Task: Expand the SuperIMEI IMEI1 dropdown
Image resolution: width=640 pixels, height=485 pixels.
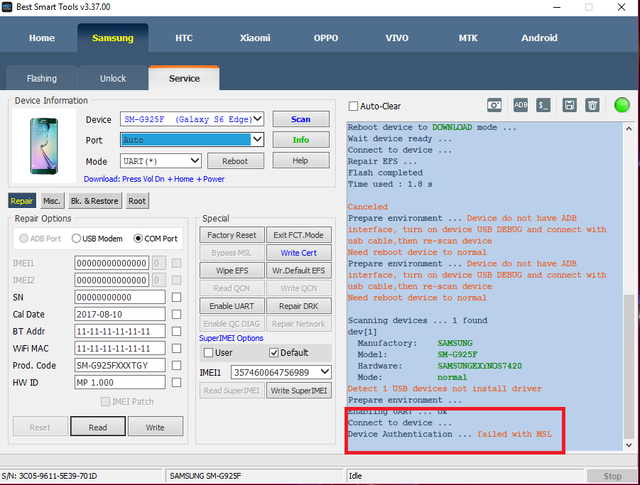Action: coord(325,372)
